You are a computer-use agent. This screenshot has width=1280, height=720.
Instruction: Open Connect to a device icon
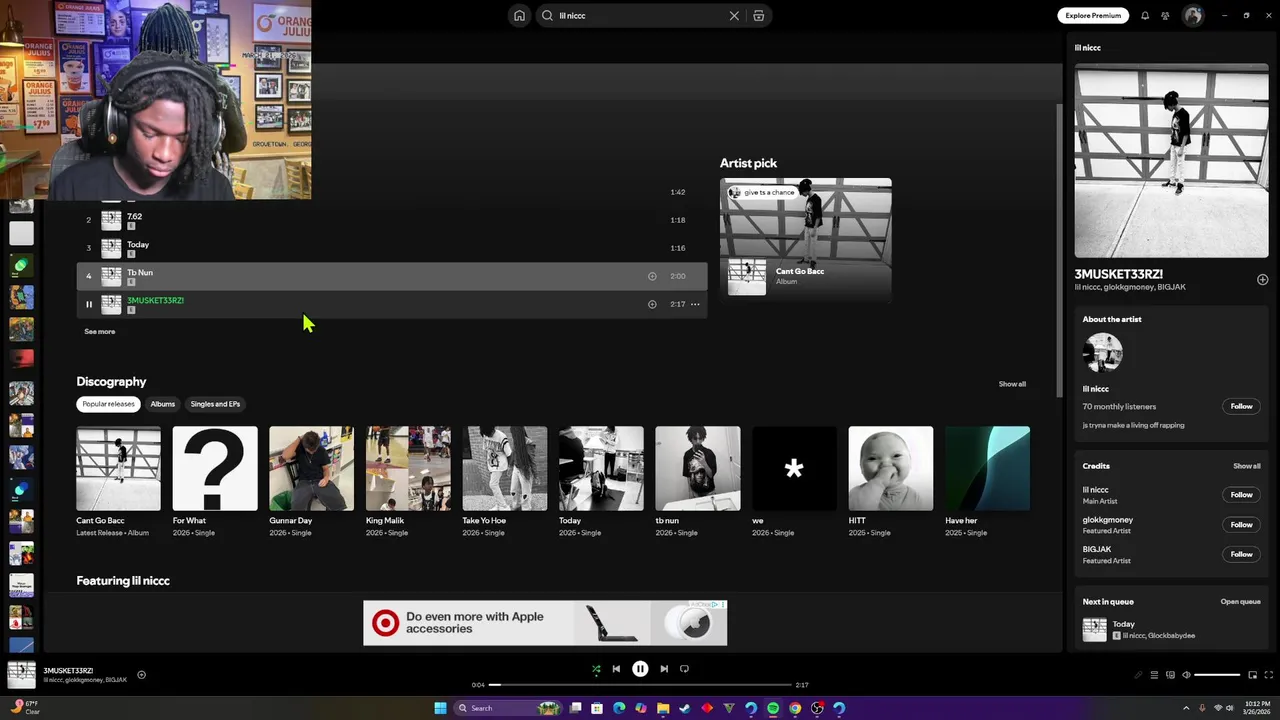1170,675
